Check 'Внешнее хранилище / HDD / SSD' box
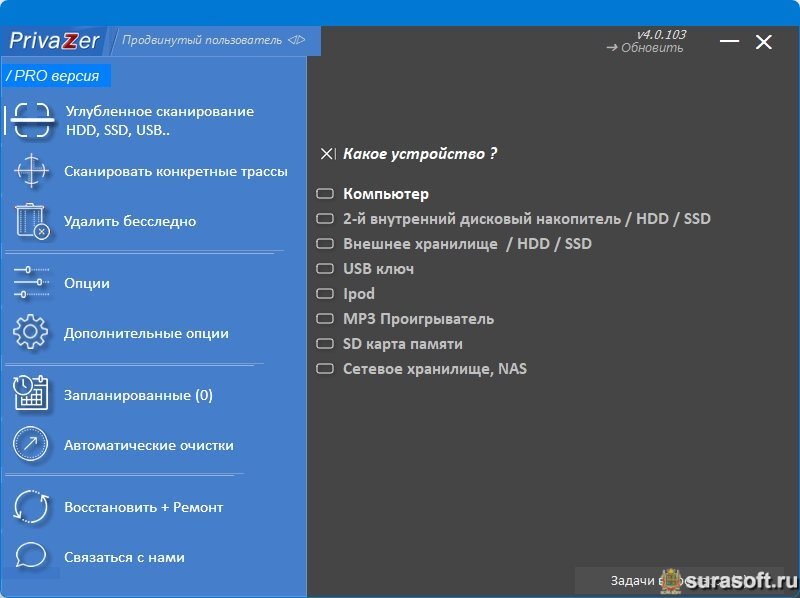Screen dimensions: 800x598 coord(325,244)
